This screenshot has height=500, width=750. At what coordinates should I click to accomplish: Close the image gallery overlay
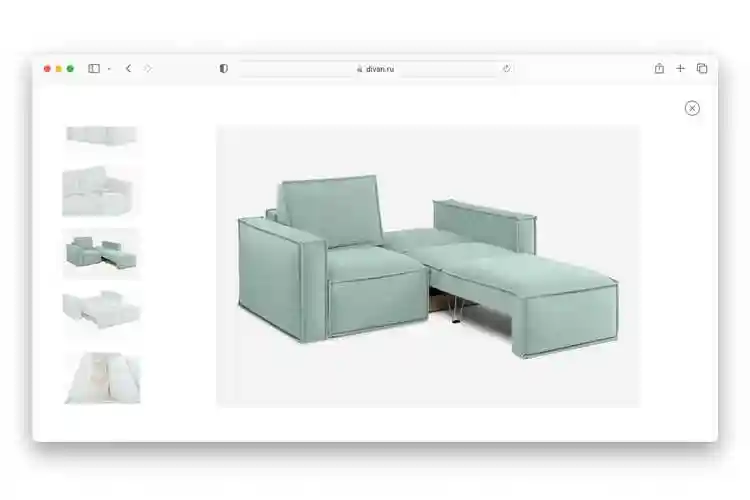[692, 108]
